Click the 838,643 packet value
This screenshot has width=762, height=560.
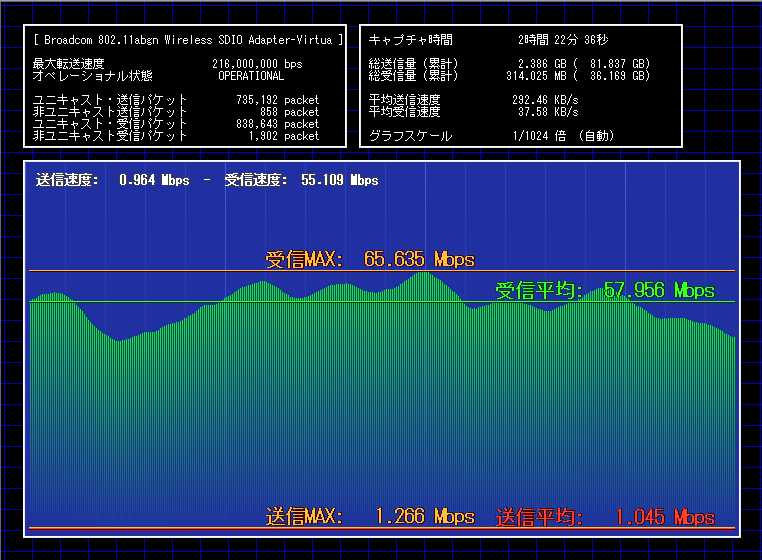point(277,124)
